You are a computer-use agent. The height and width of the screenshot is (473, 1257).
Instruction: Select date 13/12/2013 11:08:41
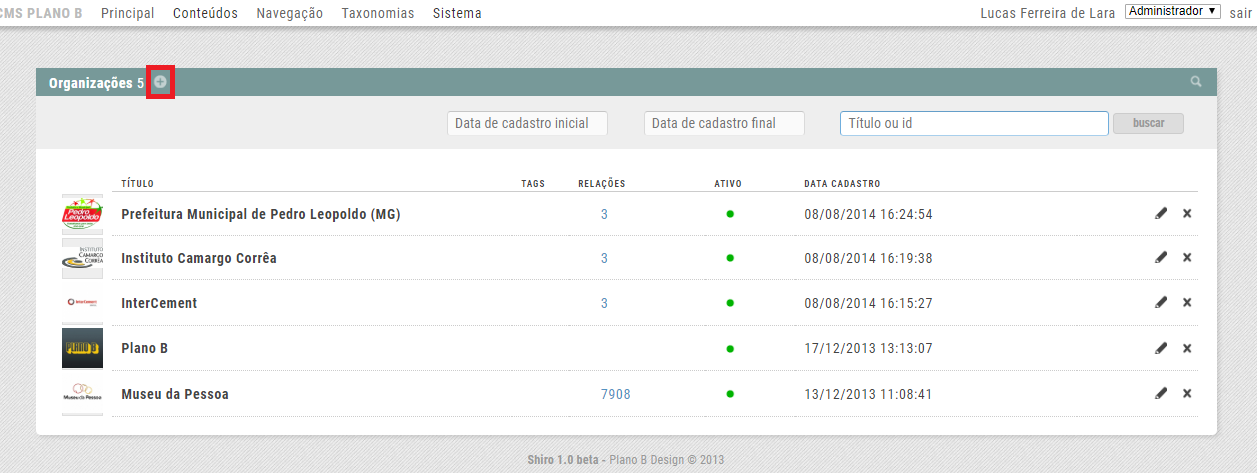click(x=868, y=394)
